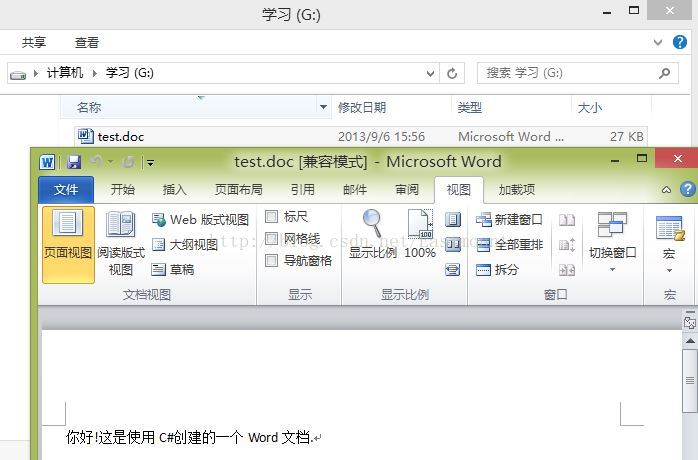Select the test.doc file in Explorer

361,136
